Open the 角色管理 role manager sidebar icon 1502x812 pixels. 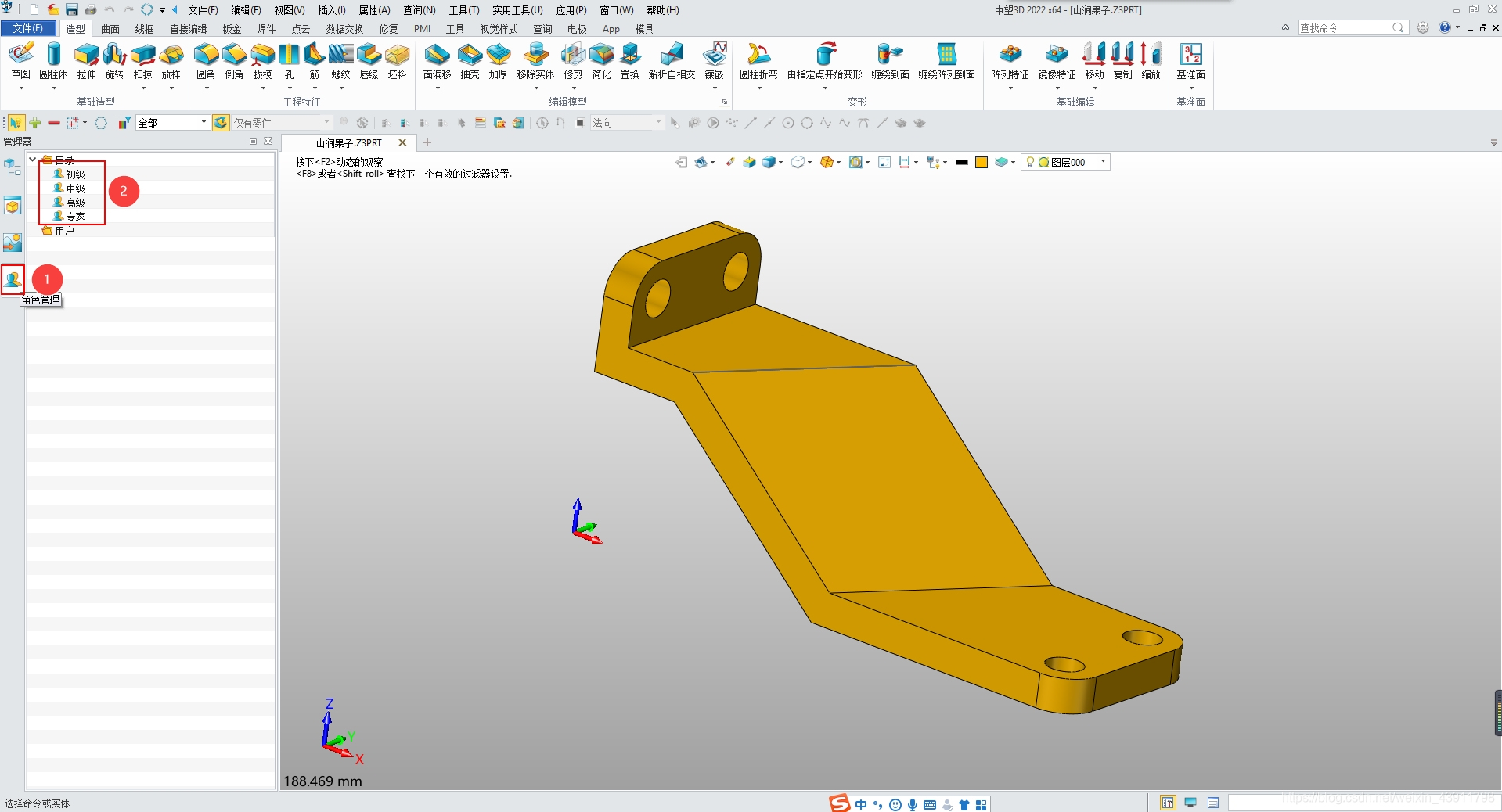point(13,279)
